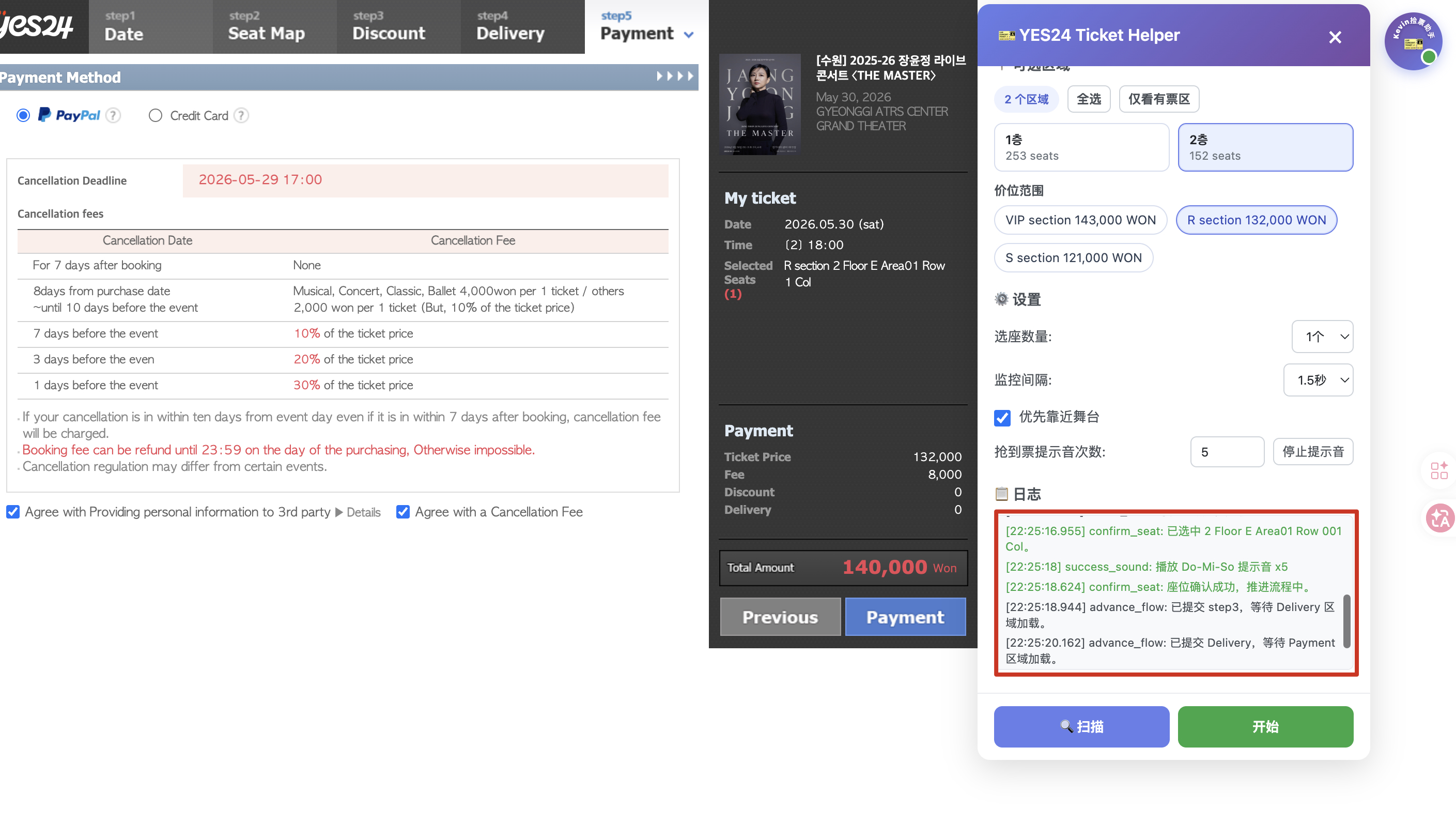This screenshot has width=1456, height=823.
Task: Click the Previous button
Action: click(x=780, y=617)
